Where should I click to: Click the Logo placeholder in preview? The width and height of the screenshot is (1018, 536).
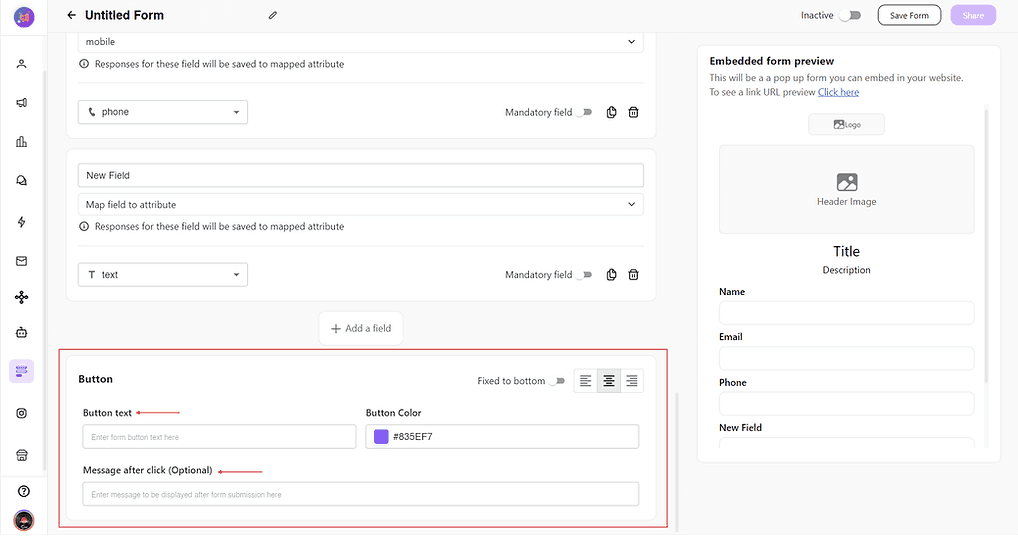click(x=847, y=124)
